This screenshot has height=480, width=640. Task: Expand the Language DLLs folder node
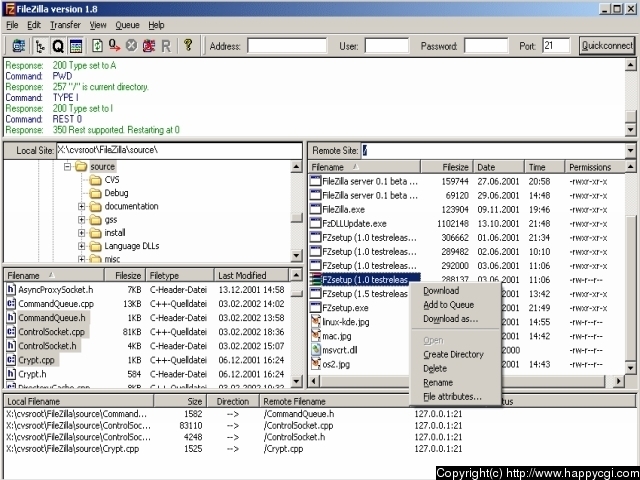82,246
